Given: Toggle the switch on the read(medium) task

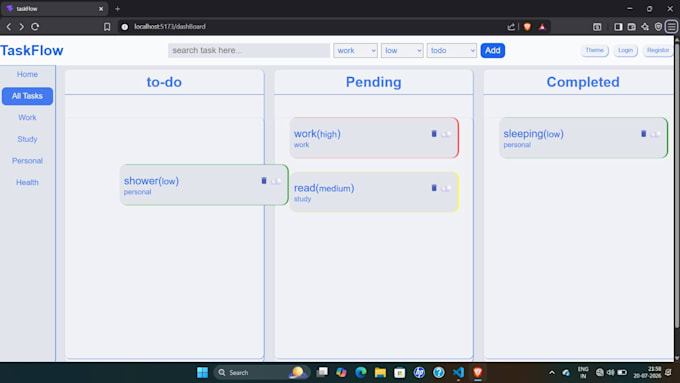Looking at the screenshot, I should point(446,189).
